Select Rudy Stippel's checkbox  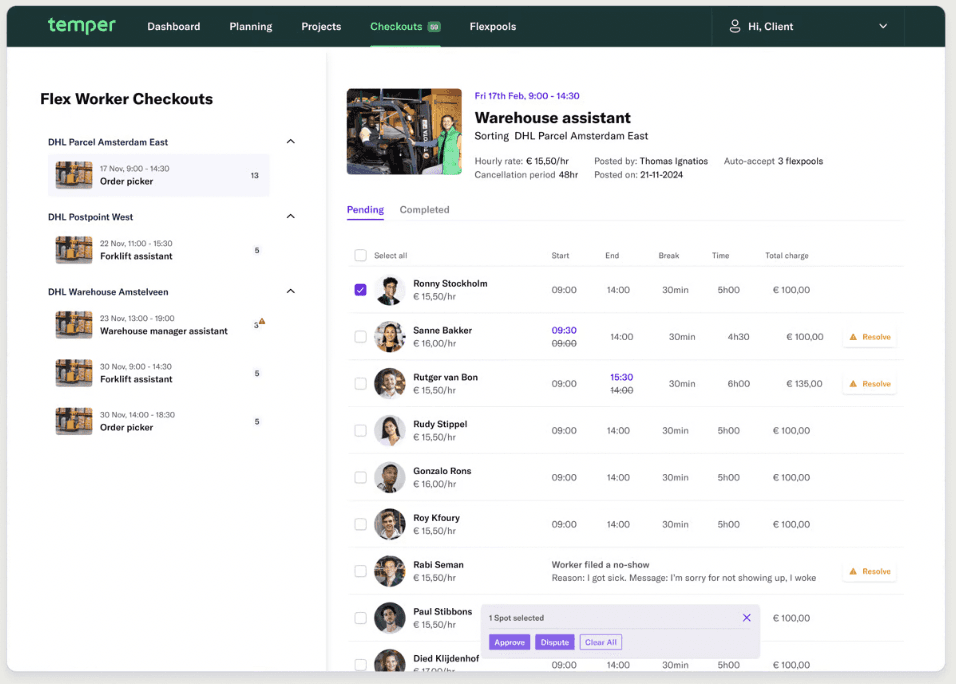click(360, 430)
